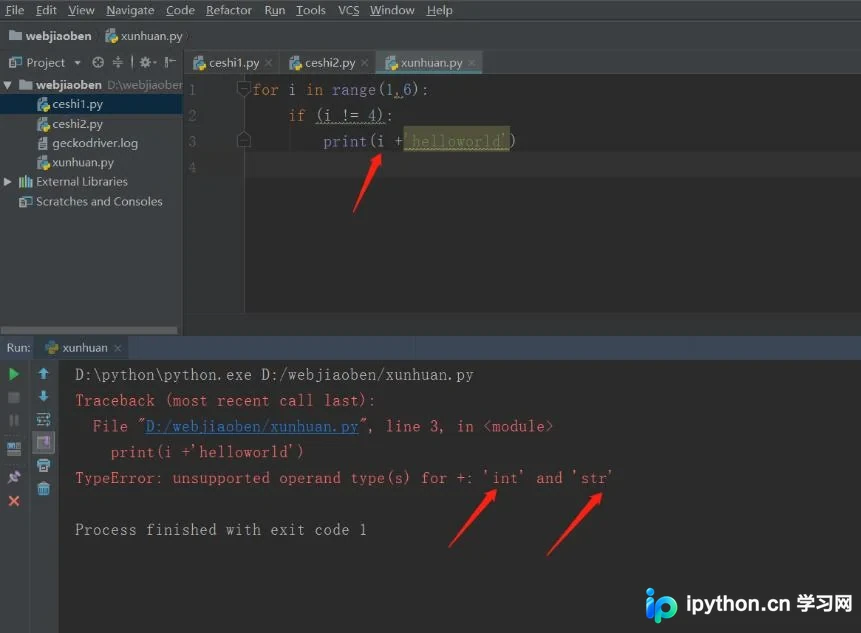The image size is (861, 633).
Task: Open the Project view dropdown arrow
Action: click(77, 63)
